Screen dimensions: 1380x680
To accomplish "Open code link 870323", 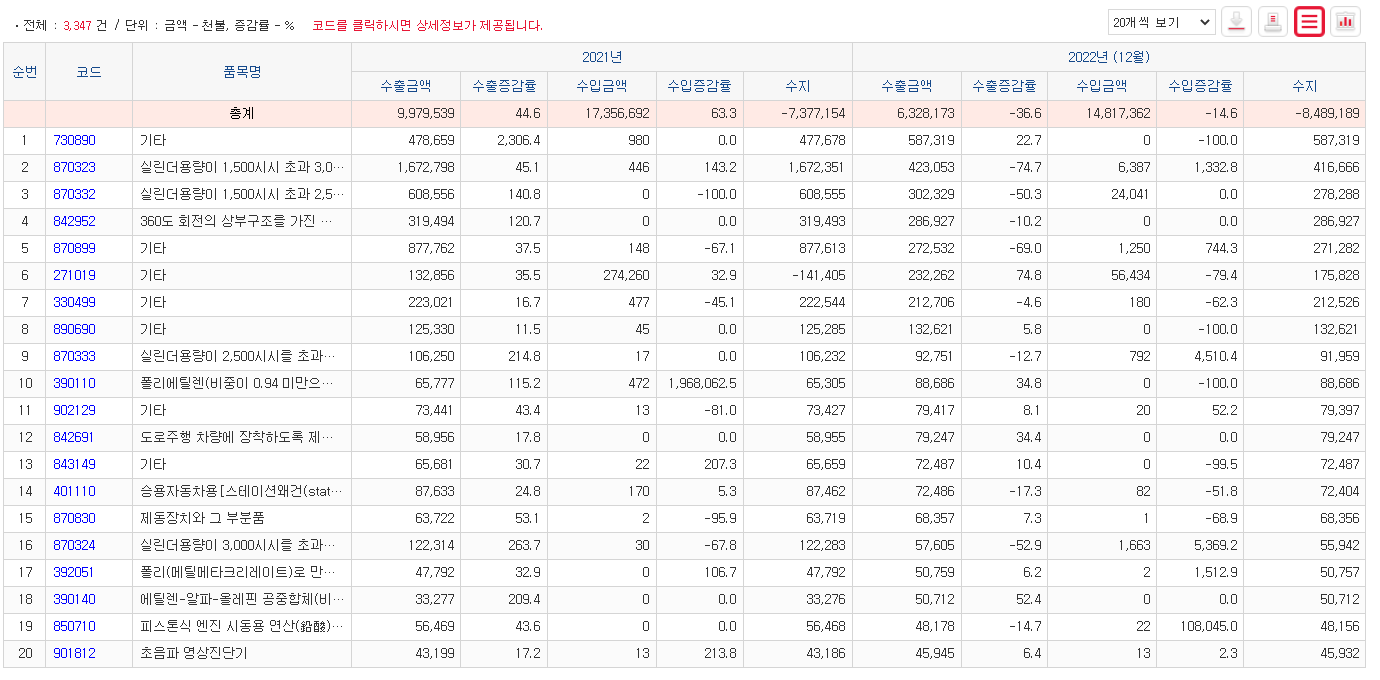I will click(x=75, y=168).
